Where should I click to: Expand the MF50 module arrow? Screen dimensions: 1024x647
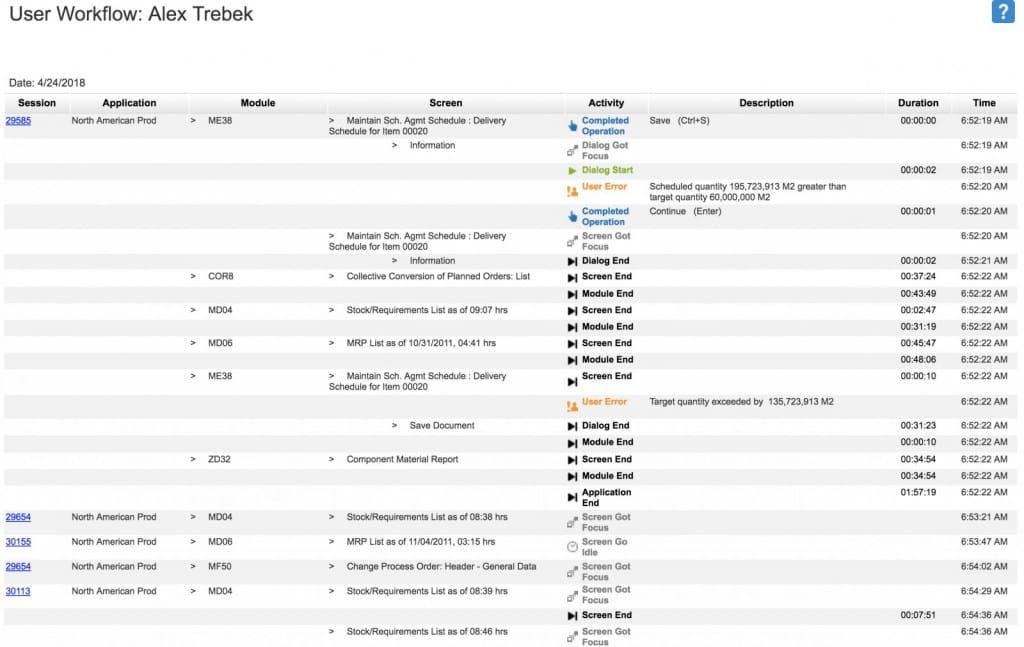click(x=193, y=566)
